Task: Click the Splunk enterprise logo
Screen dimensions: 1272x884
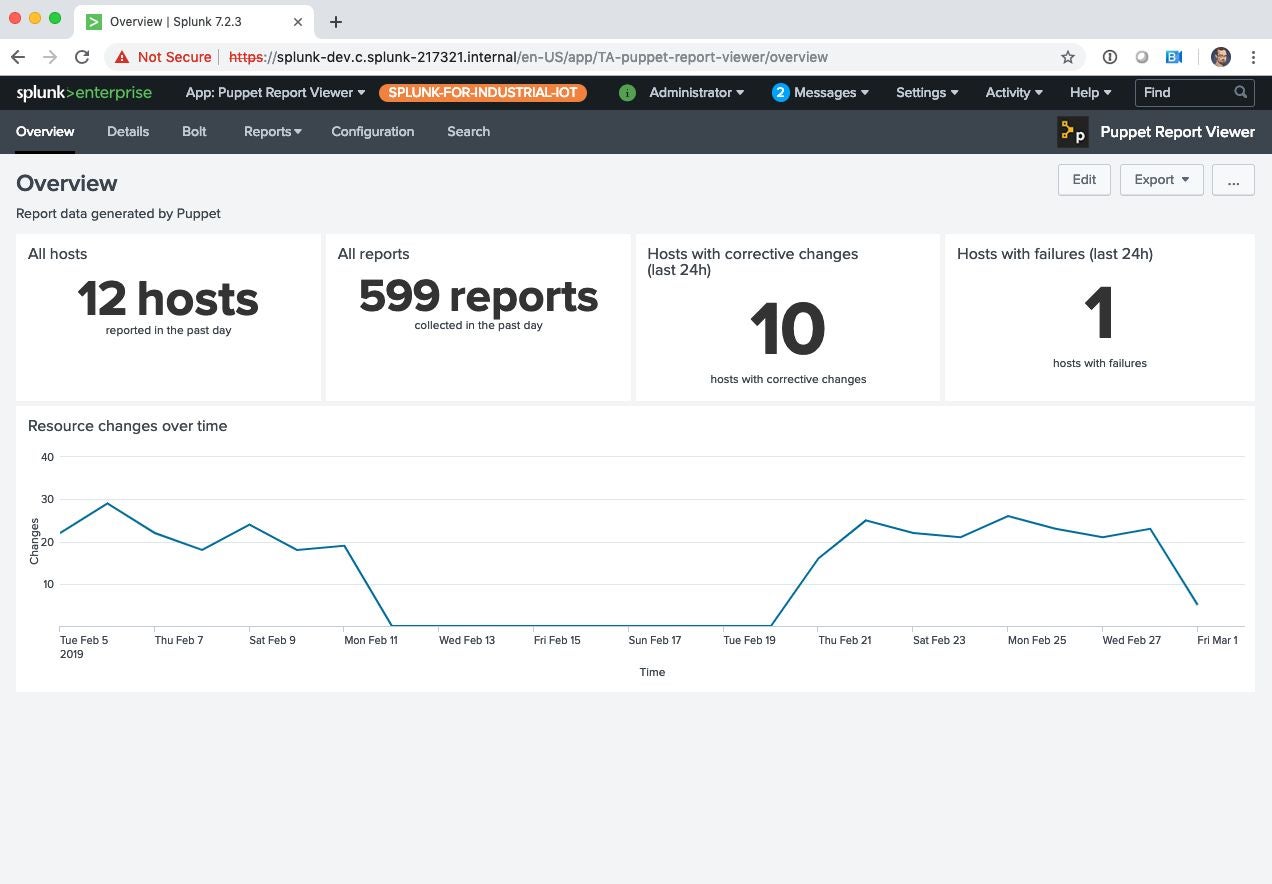Action: 84,92
